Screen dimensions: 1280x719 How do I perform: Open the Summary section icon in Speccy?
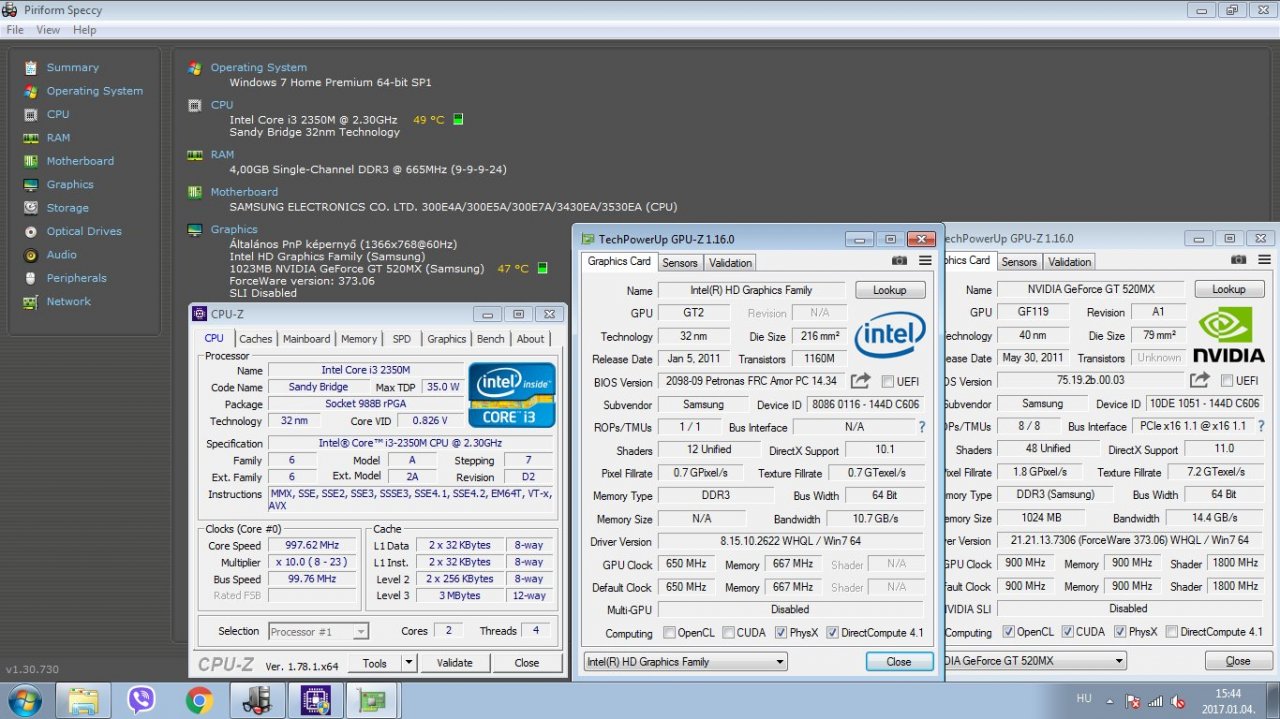click(30, 67)
